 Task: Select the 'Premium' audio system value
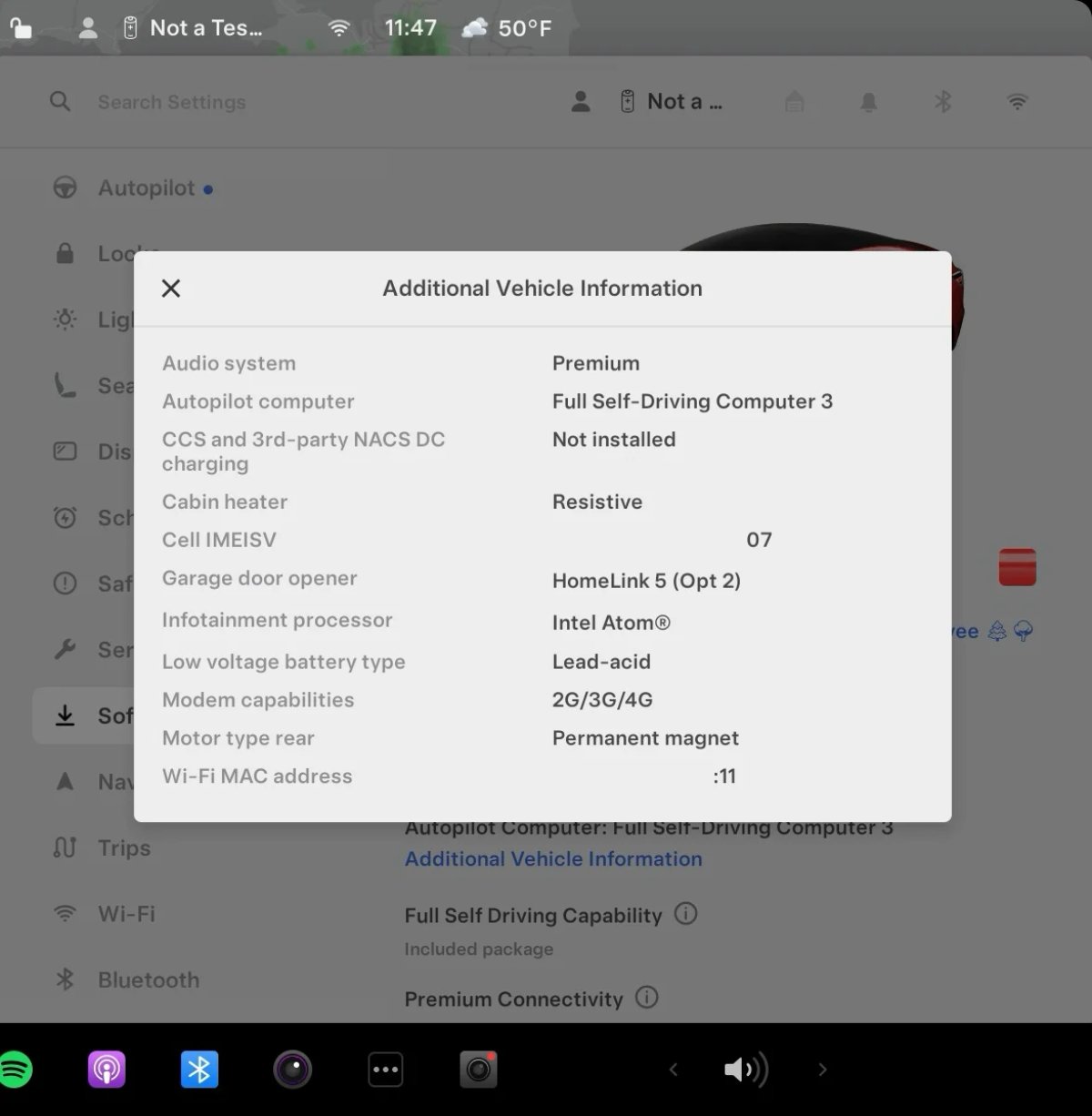(596, 363)
